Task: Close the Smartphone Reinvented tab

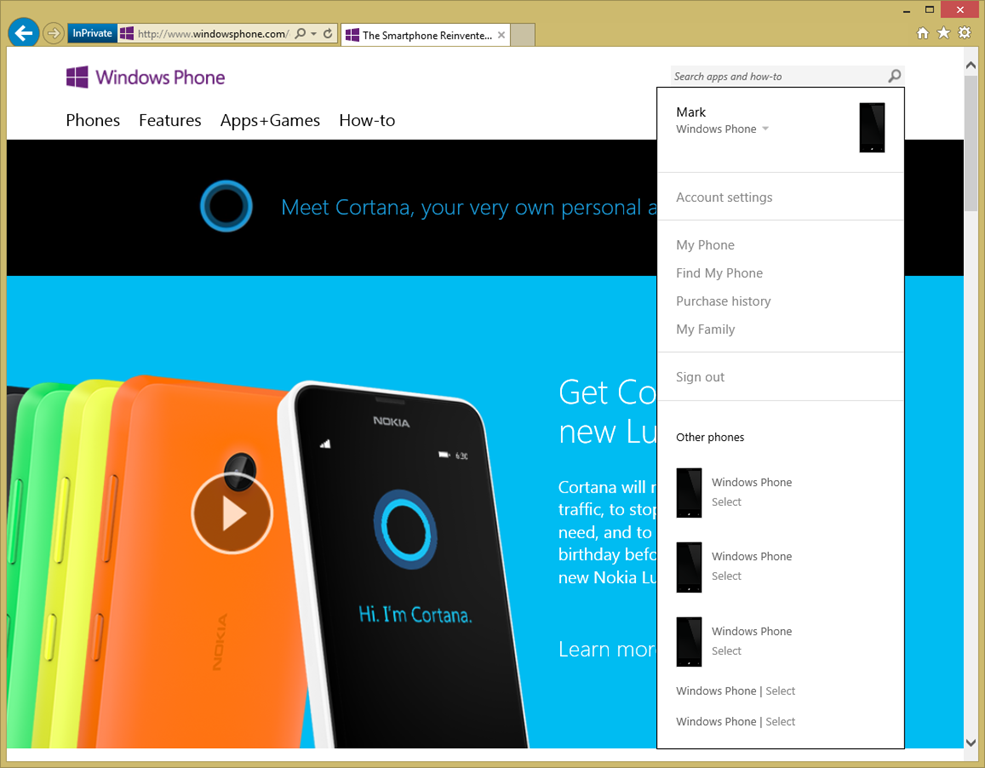Action: pos(501,35)
